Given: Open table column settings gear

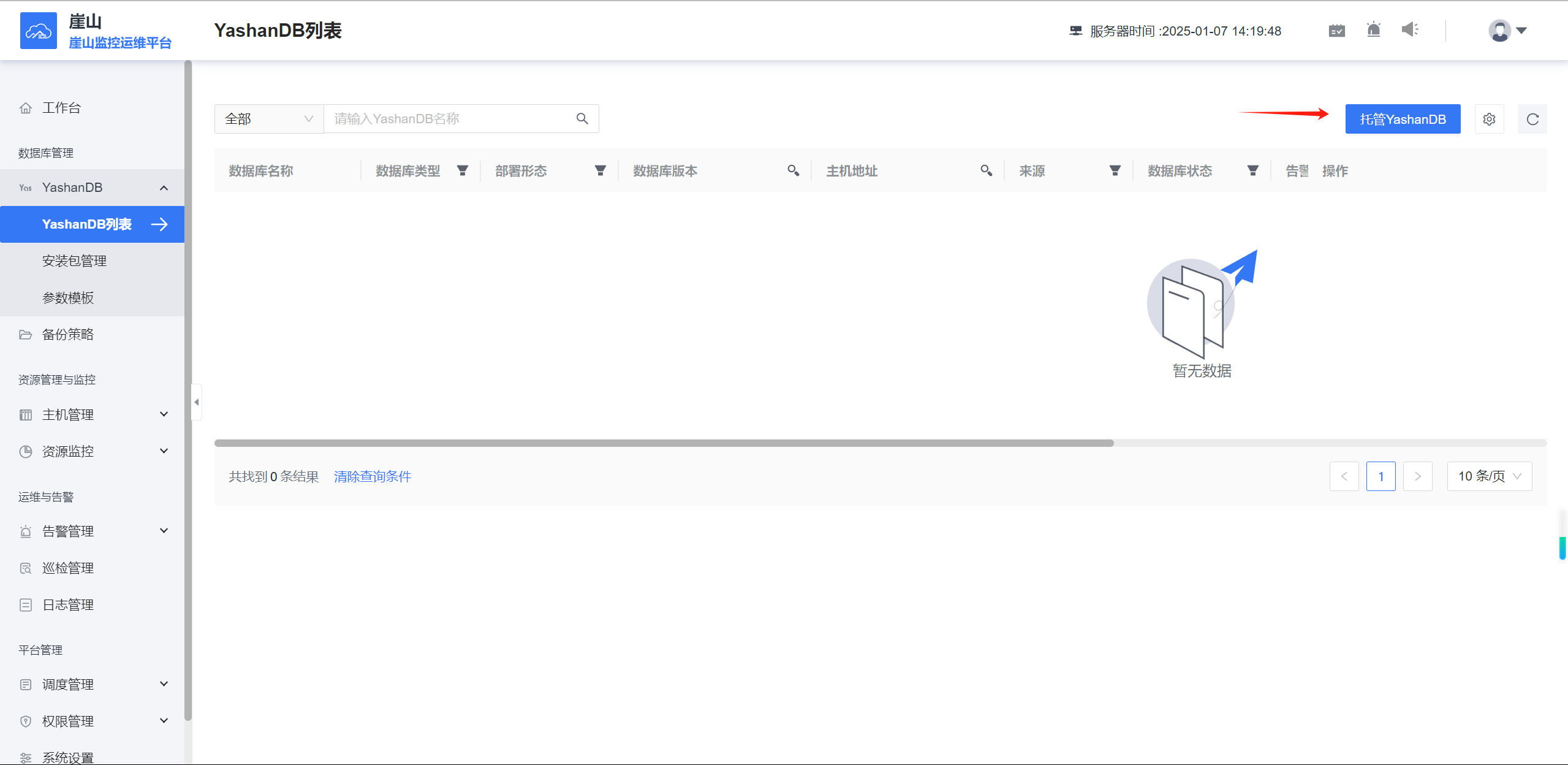Looking at the screenshot, I should pos(1489,119).
